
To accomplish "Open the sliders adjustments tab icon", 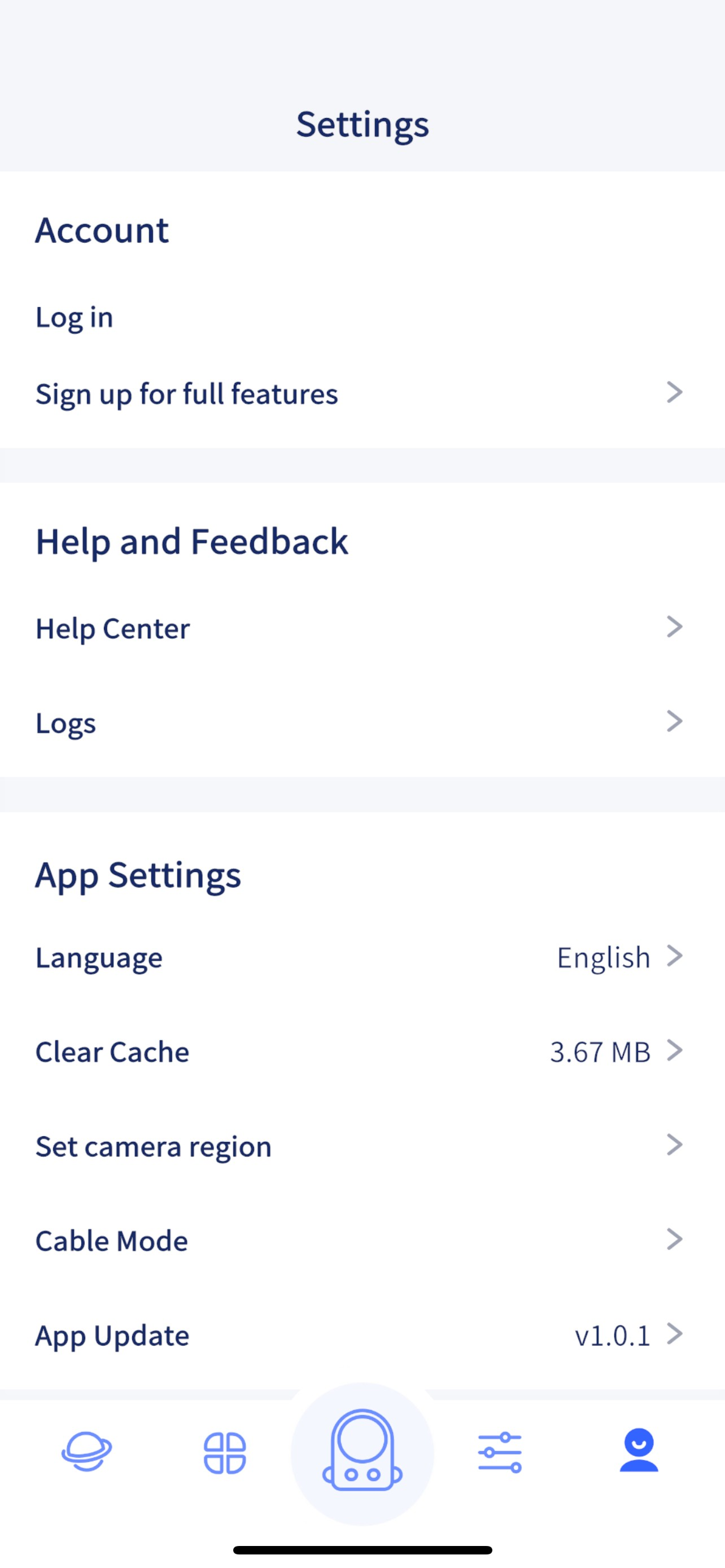I will [500, 1453].
